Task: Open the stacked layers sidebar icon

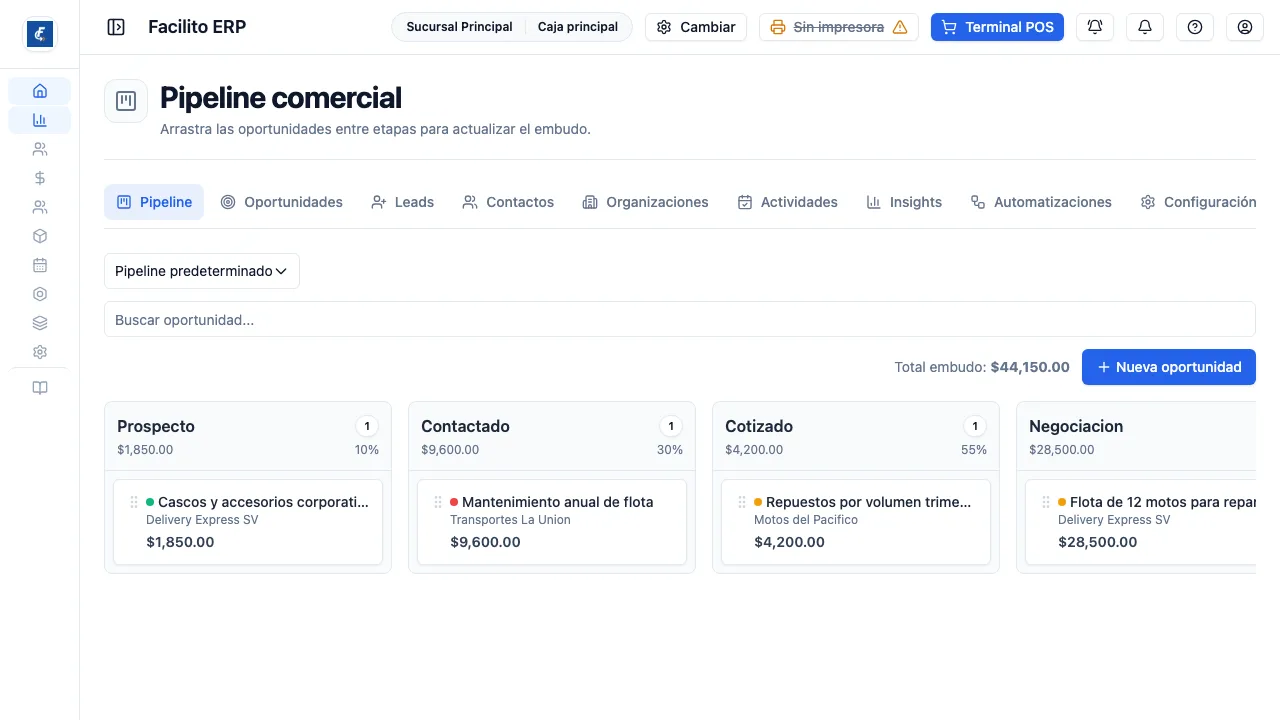Action: (40, 323)
